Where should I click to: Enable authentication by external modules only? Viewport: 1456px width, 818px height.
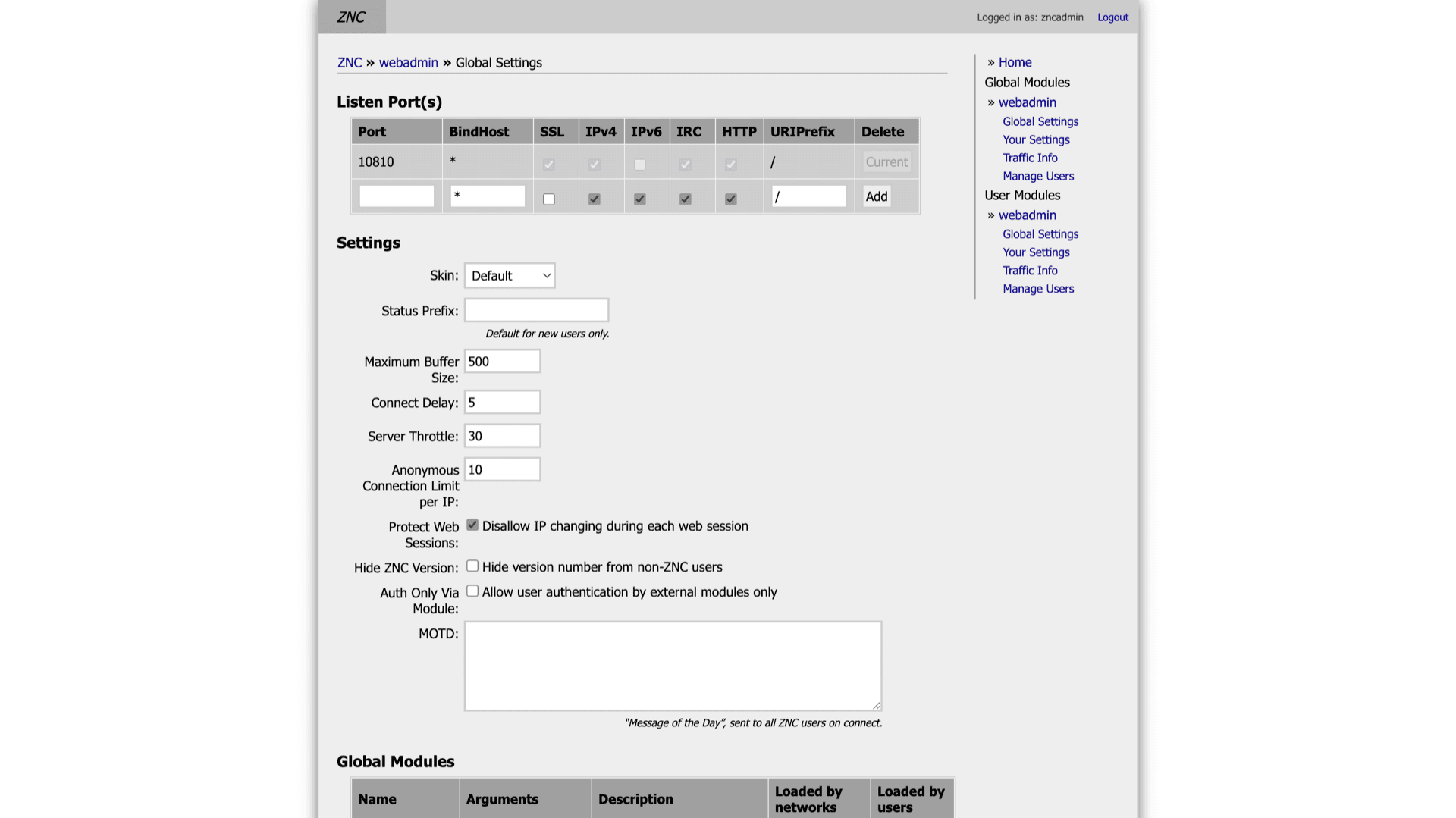pos(472,591)
